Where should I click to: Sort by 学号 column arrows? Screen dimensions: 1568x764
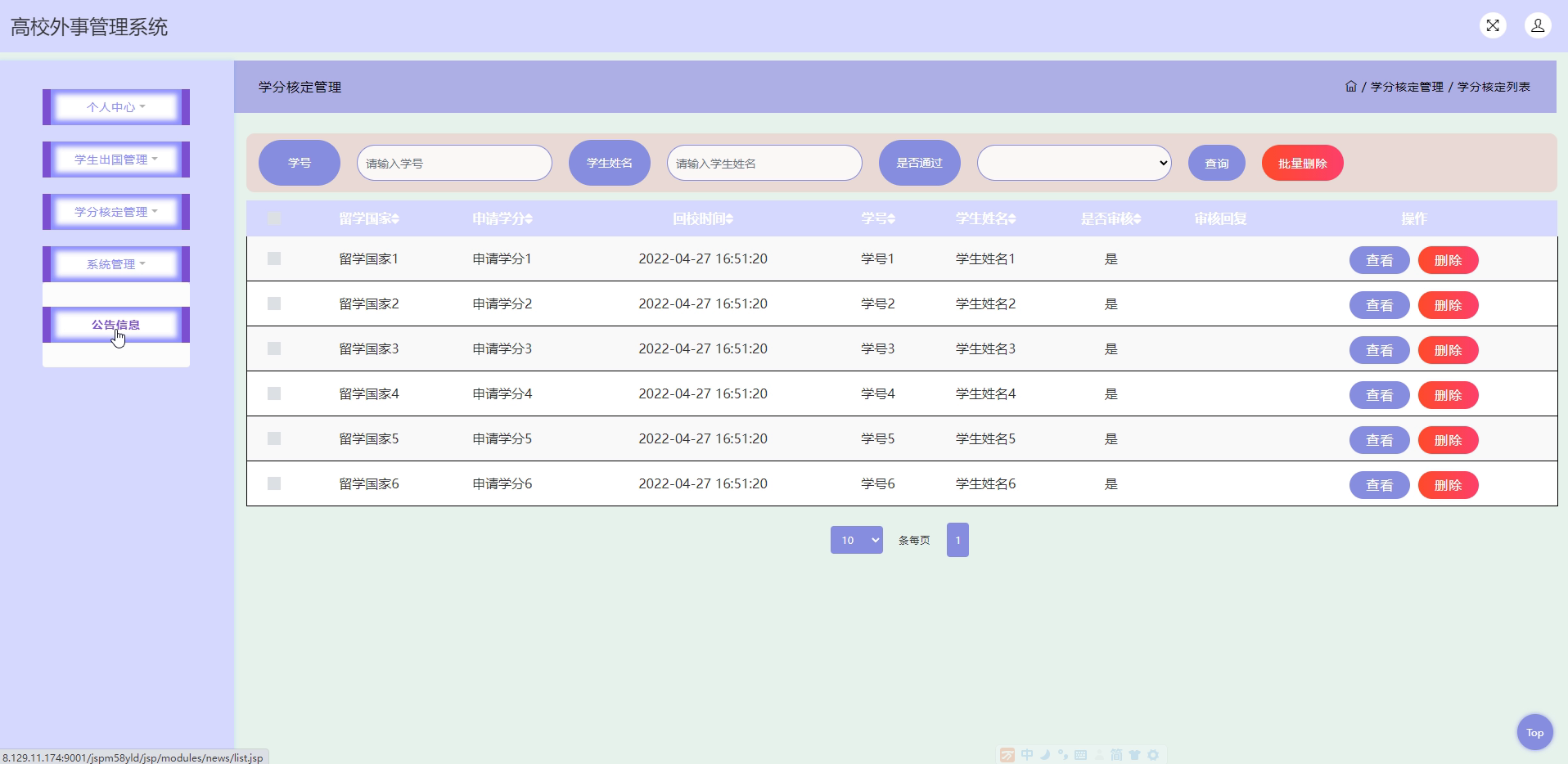pos(891,219)
